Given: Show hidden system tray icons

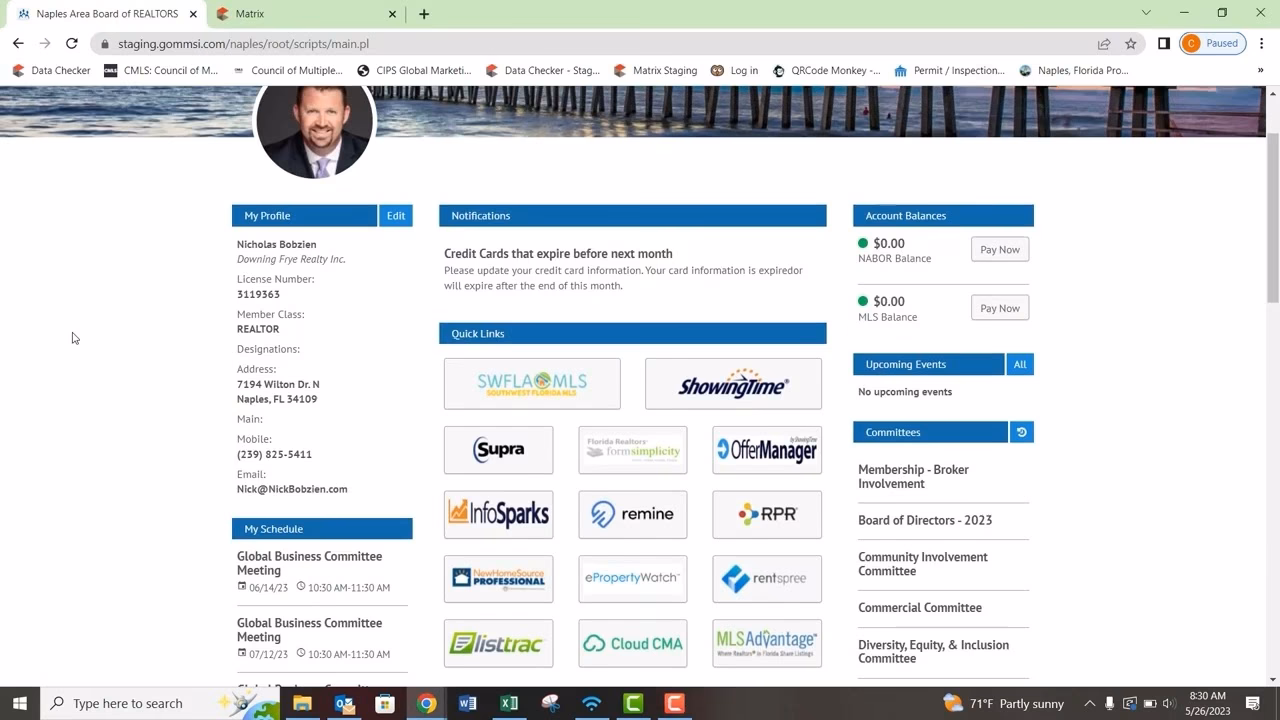Looking at the screenshot, I should (x=1089, y=704).
